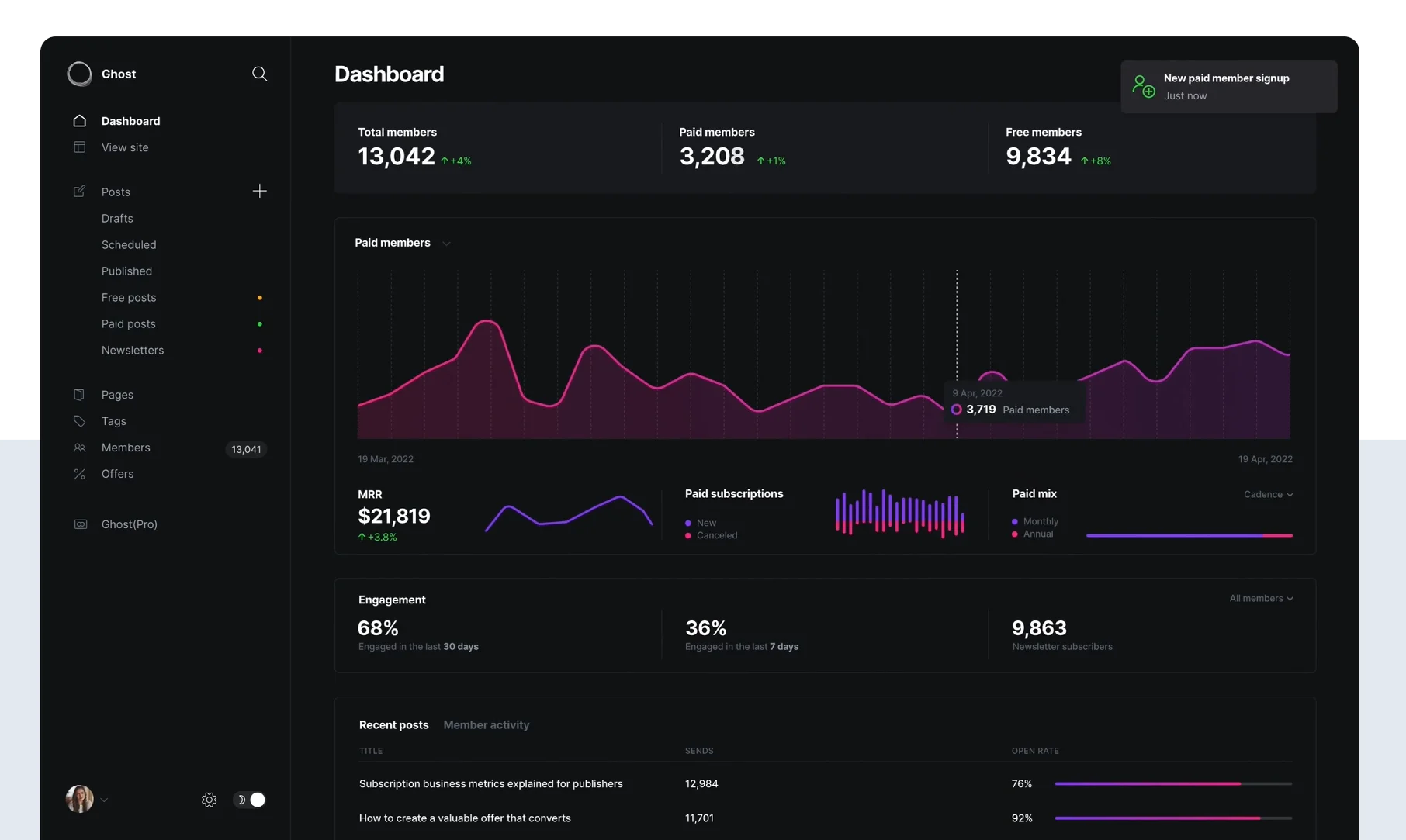Image resolution: width=1406 pixels, height=840 pixels.
Task: Open the New paid member signup notification
Action: point(1228,87)
